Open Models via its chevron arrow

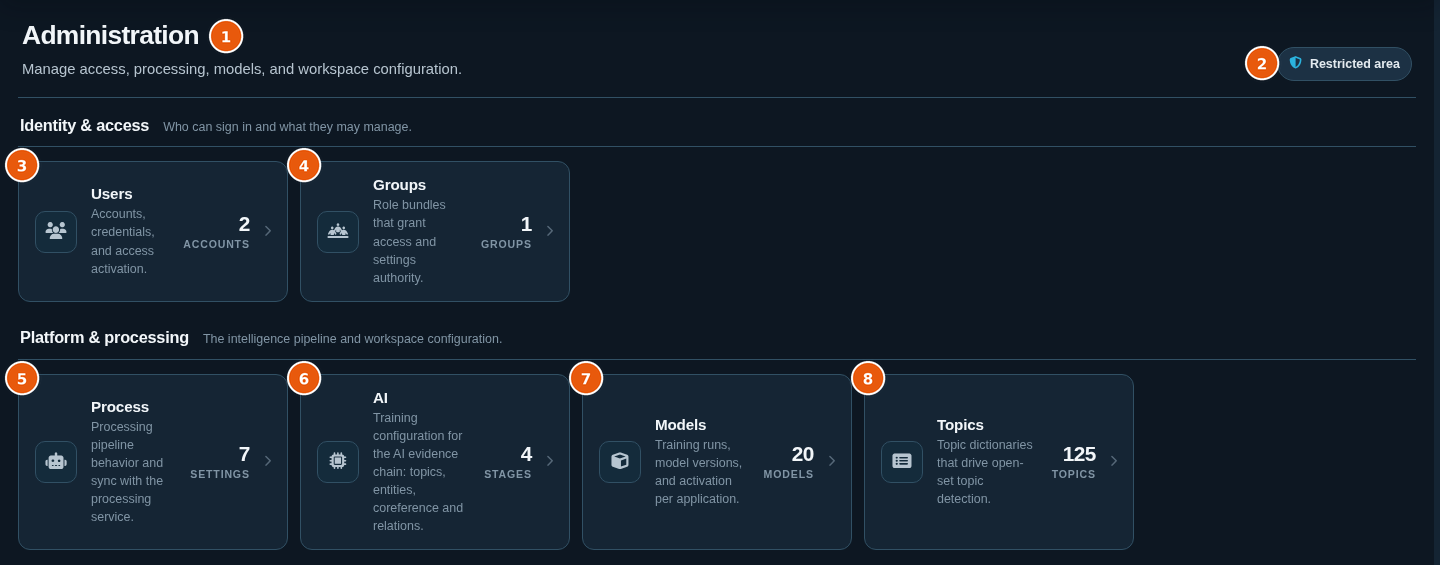832,461
